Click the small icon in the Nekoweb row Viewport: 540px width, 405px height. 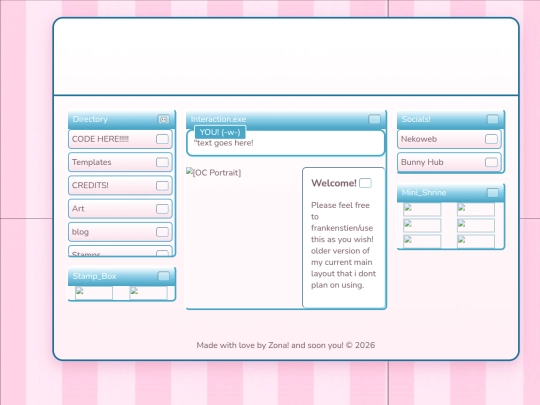[491, 139]
